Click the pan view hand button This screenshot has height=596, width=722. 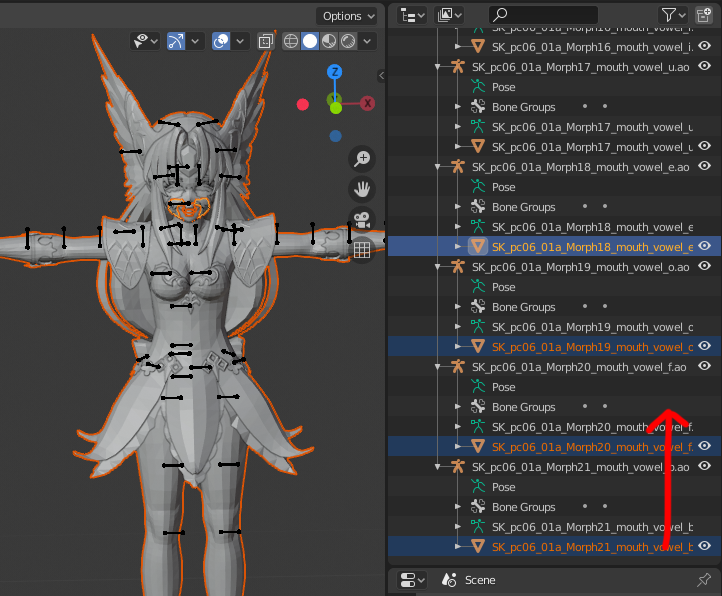(x=362, y=189)
